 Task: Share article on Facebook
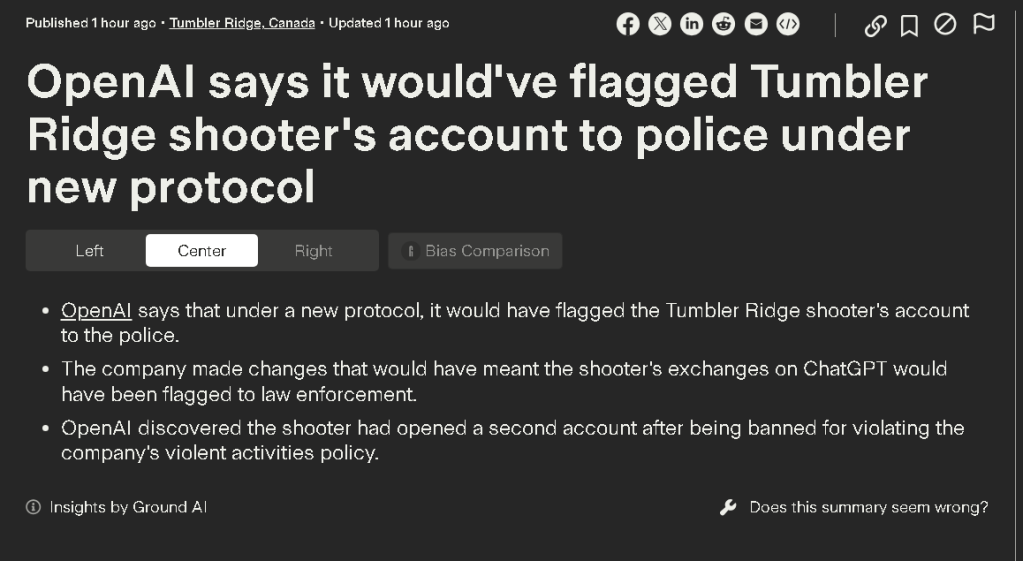point(628,25)
